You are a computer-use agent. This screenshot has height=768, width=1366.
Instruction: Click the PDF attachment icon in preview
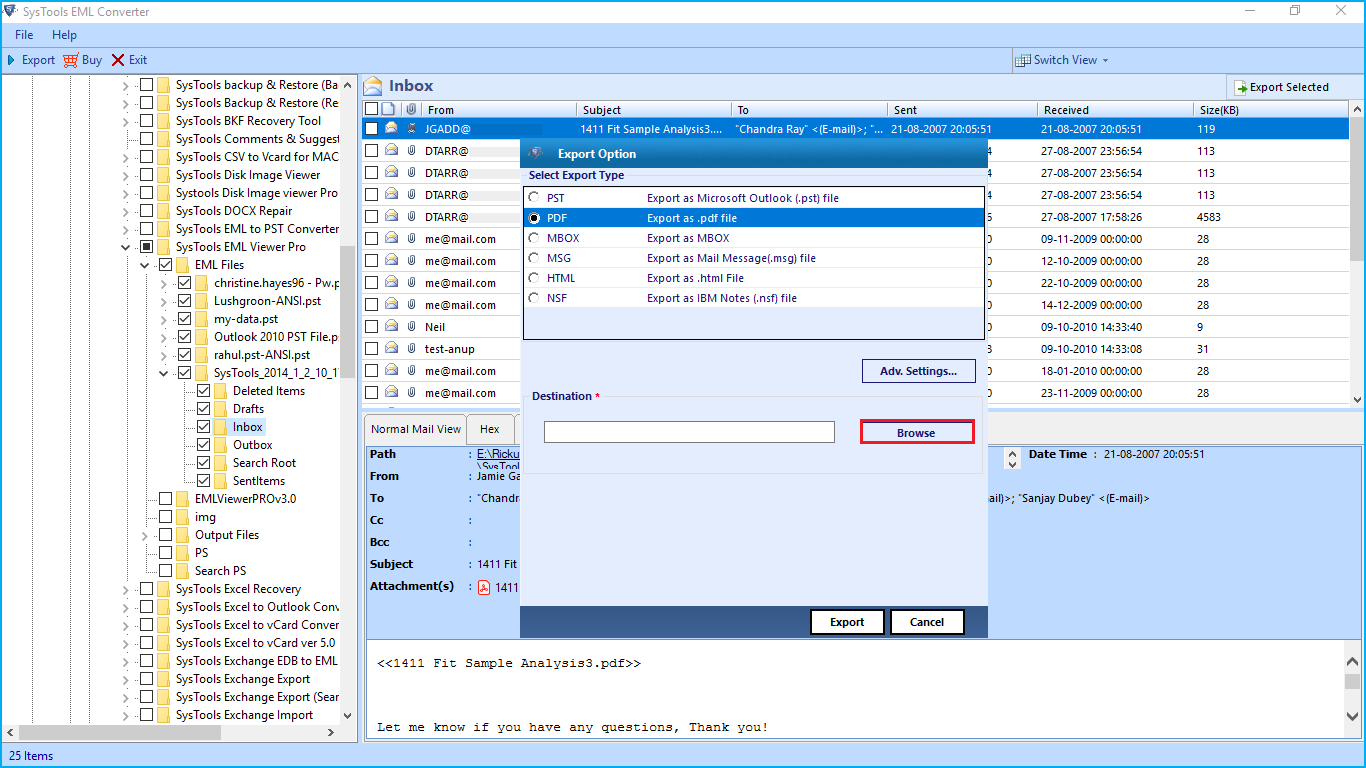[483, 587]
